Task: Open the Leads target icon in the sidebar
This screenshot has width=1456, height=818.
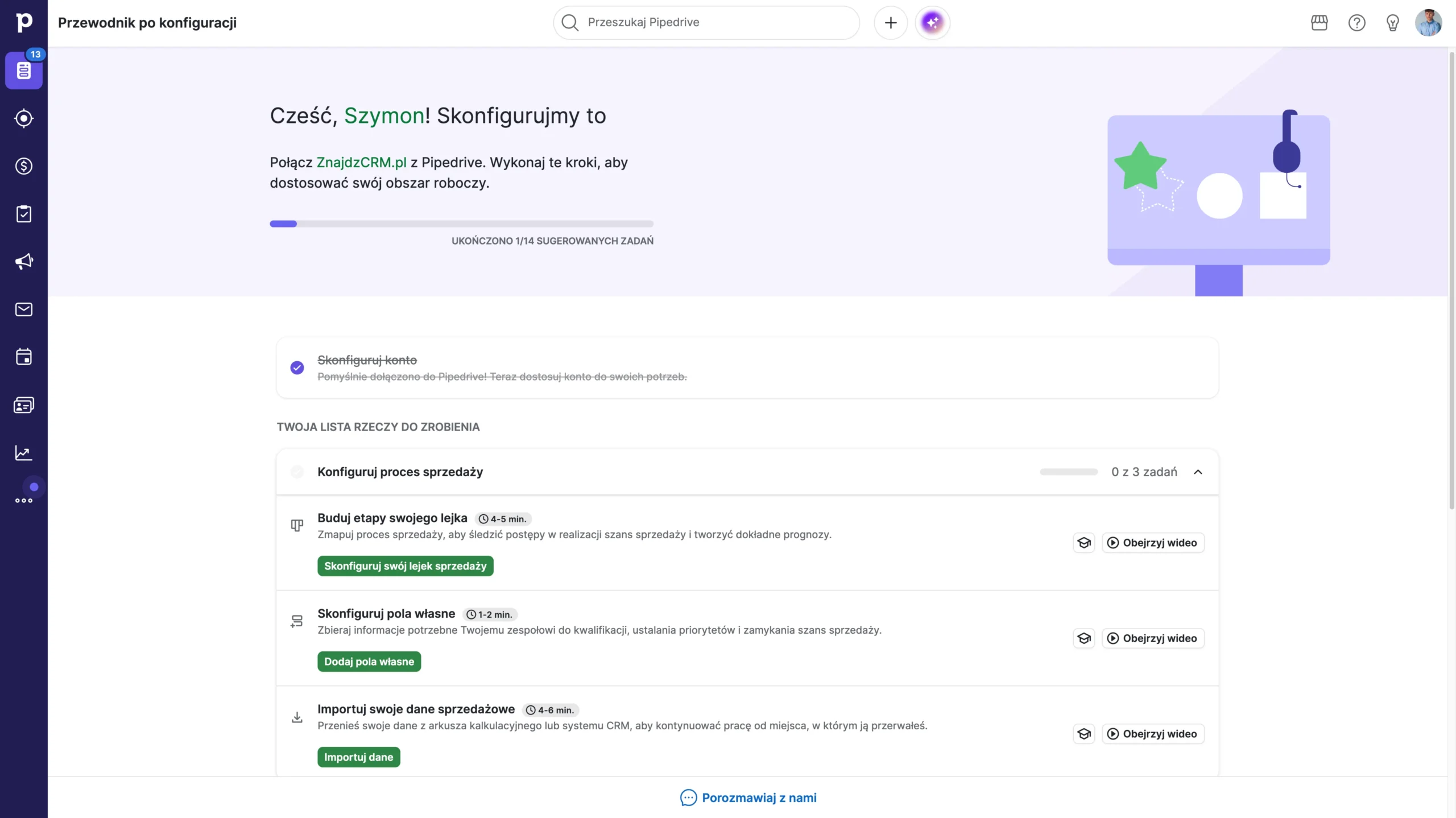Action: (24, 118)
